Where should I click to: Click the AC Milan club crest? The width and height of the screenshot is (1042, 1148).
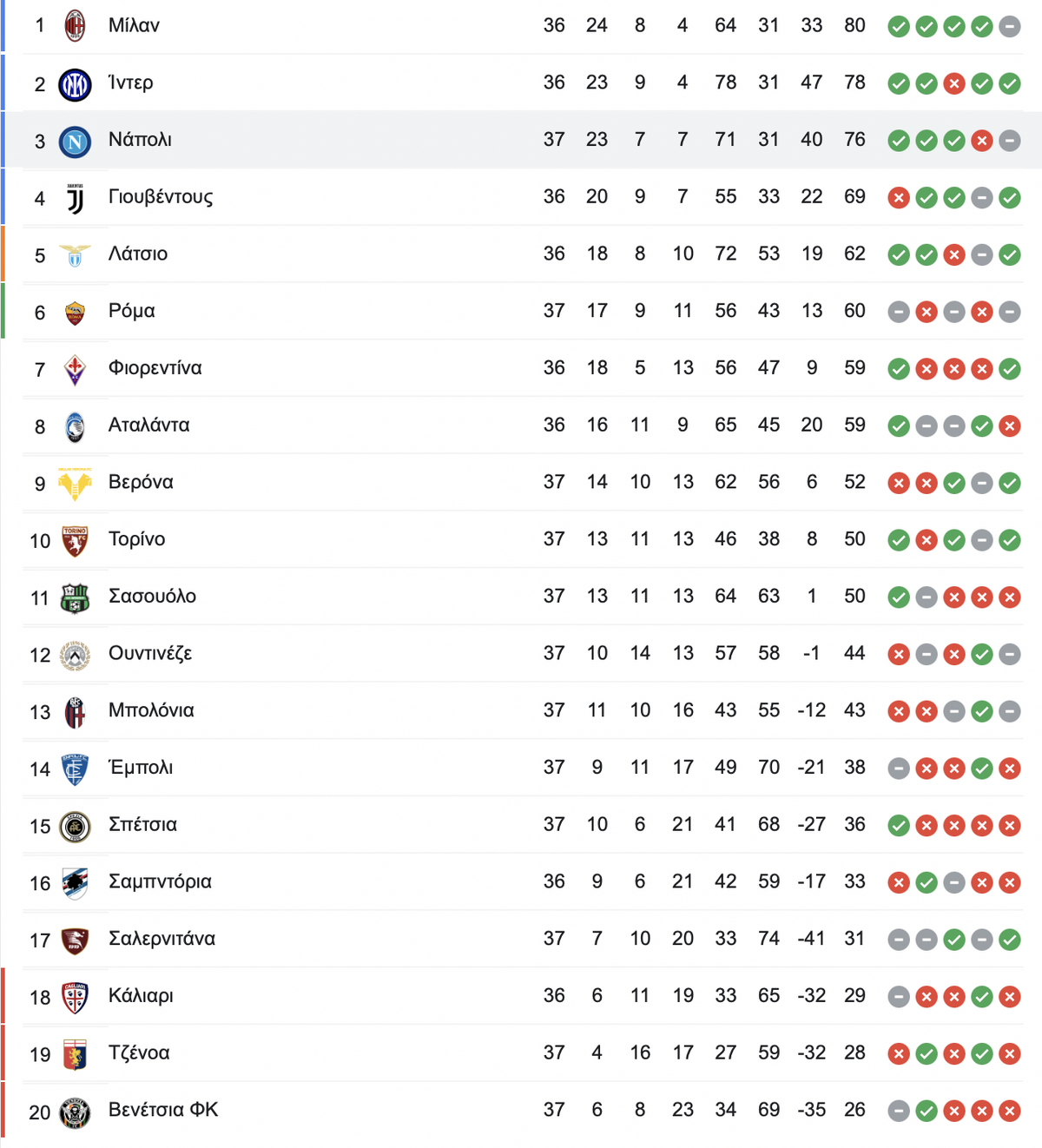click(76, 26)
